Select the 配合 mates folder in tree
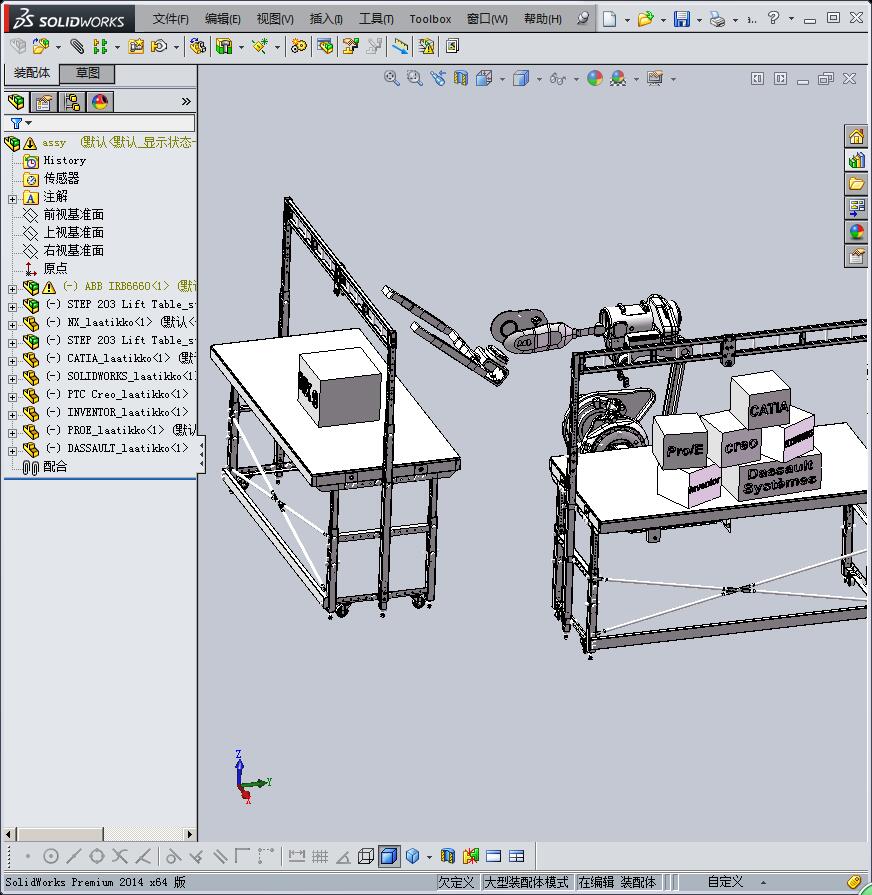Viewport: 872px width, 895px height. [55, 466]
